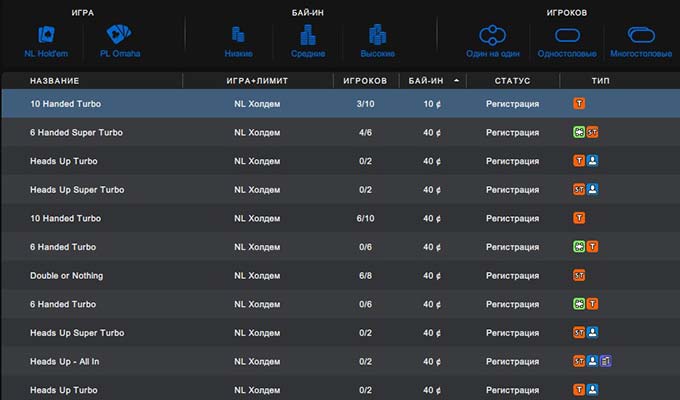Click the green icon in 6 Handed Super Turbo row
This screenshot has height=400, width=680.
pyautogui.click(x=578, y=132)
